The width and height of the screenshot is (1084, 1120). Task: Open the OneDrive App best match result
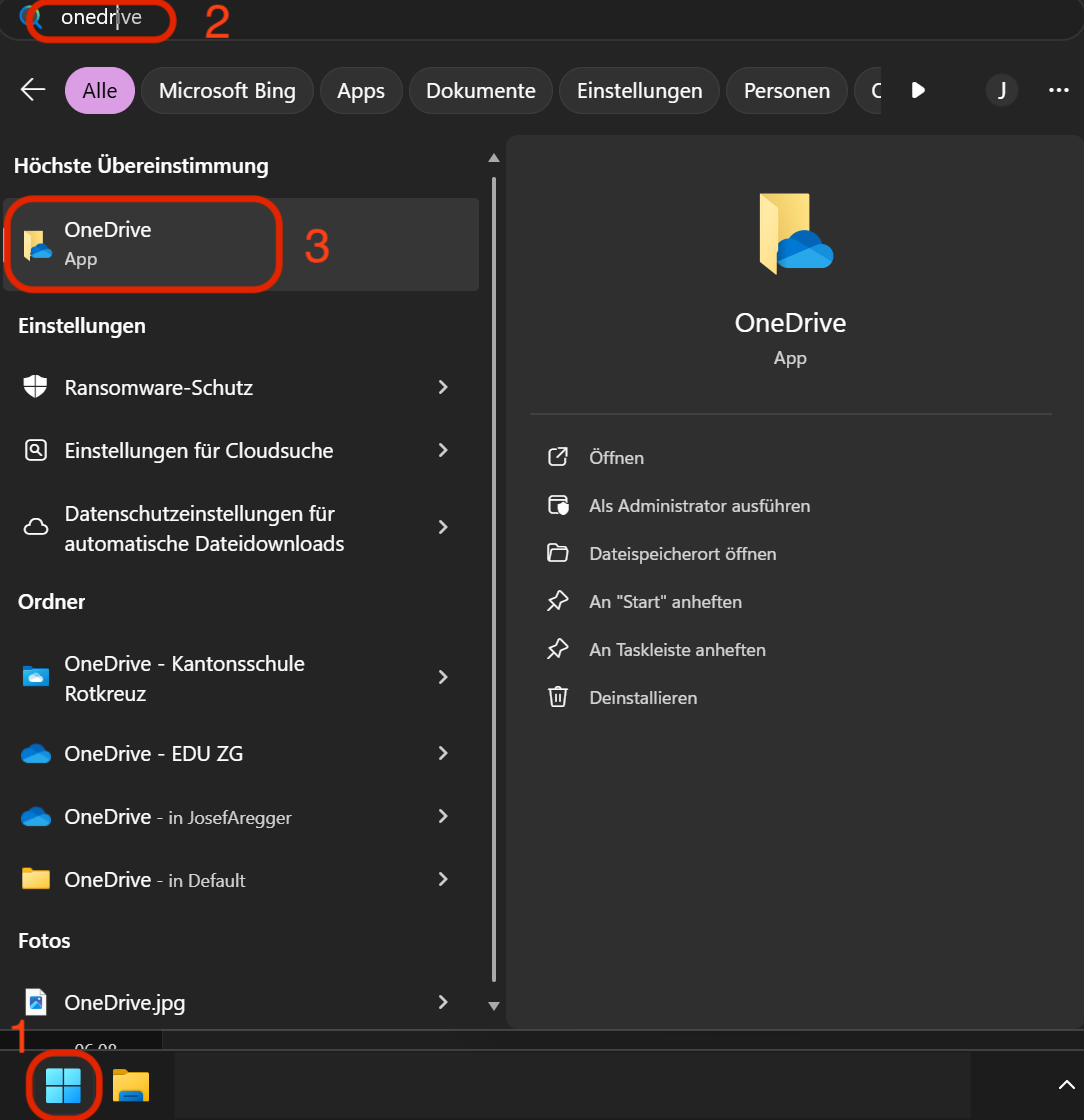pos(241,244)
